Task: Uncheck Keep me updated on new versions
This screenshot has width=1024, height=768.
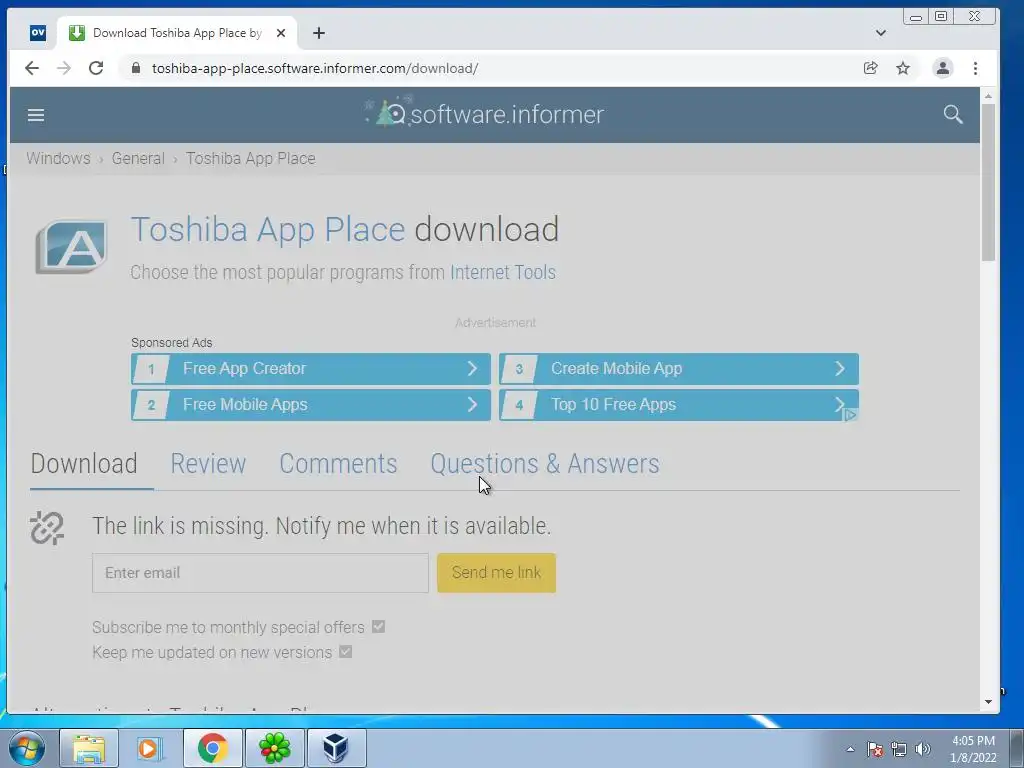Action: click(x=345, y=652)
